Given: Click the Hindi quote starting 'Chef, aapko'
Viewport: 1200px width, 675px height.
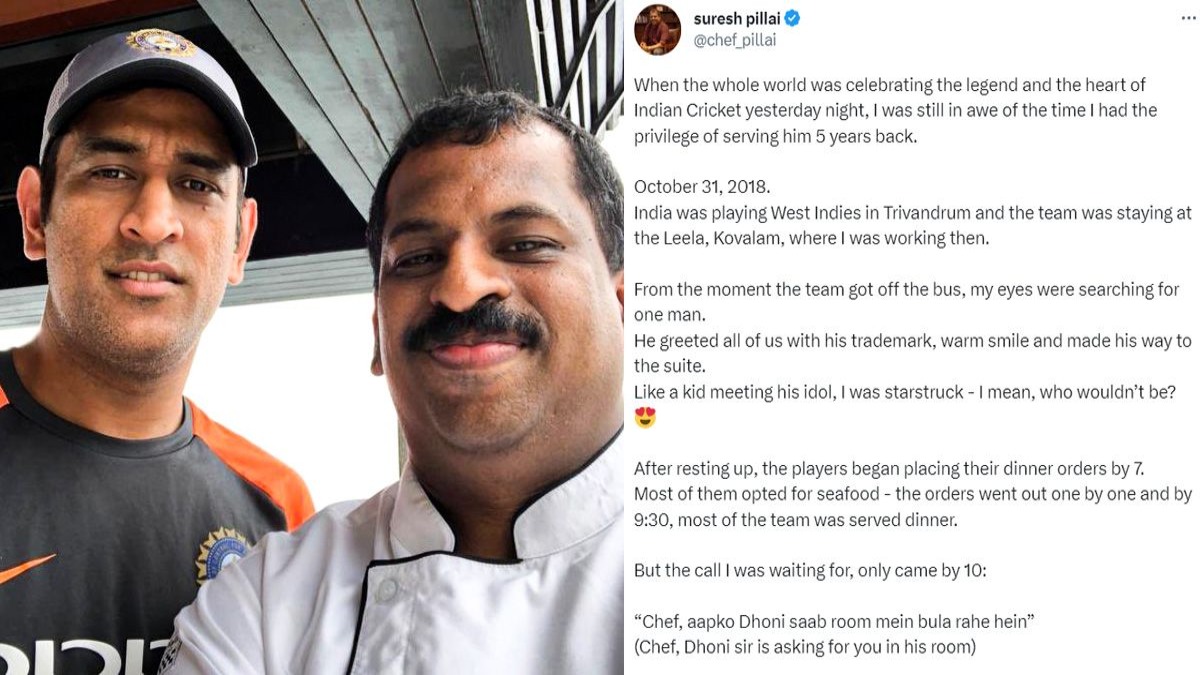Looking at the screenshot, I should tap(834, 622).
